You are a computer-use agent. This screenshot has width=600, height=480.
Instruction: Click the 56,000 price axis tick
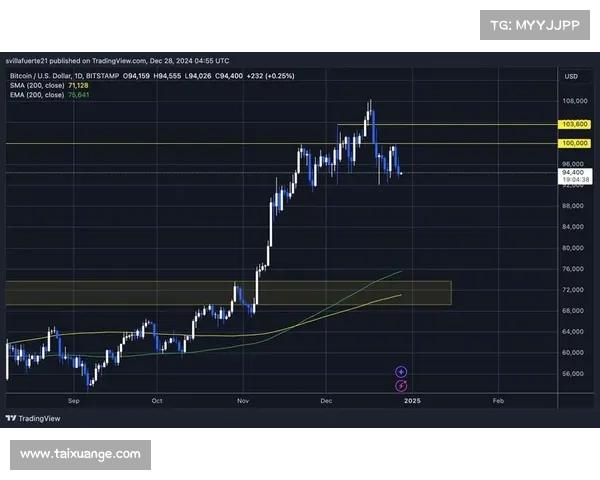click(573, 374)
